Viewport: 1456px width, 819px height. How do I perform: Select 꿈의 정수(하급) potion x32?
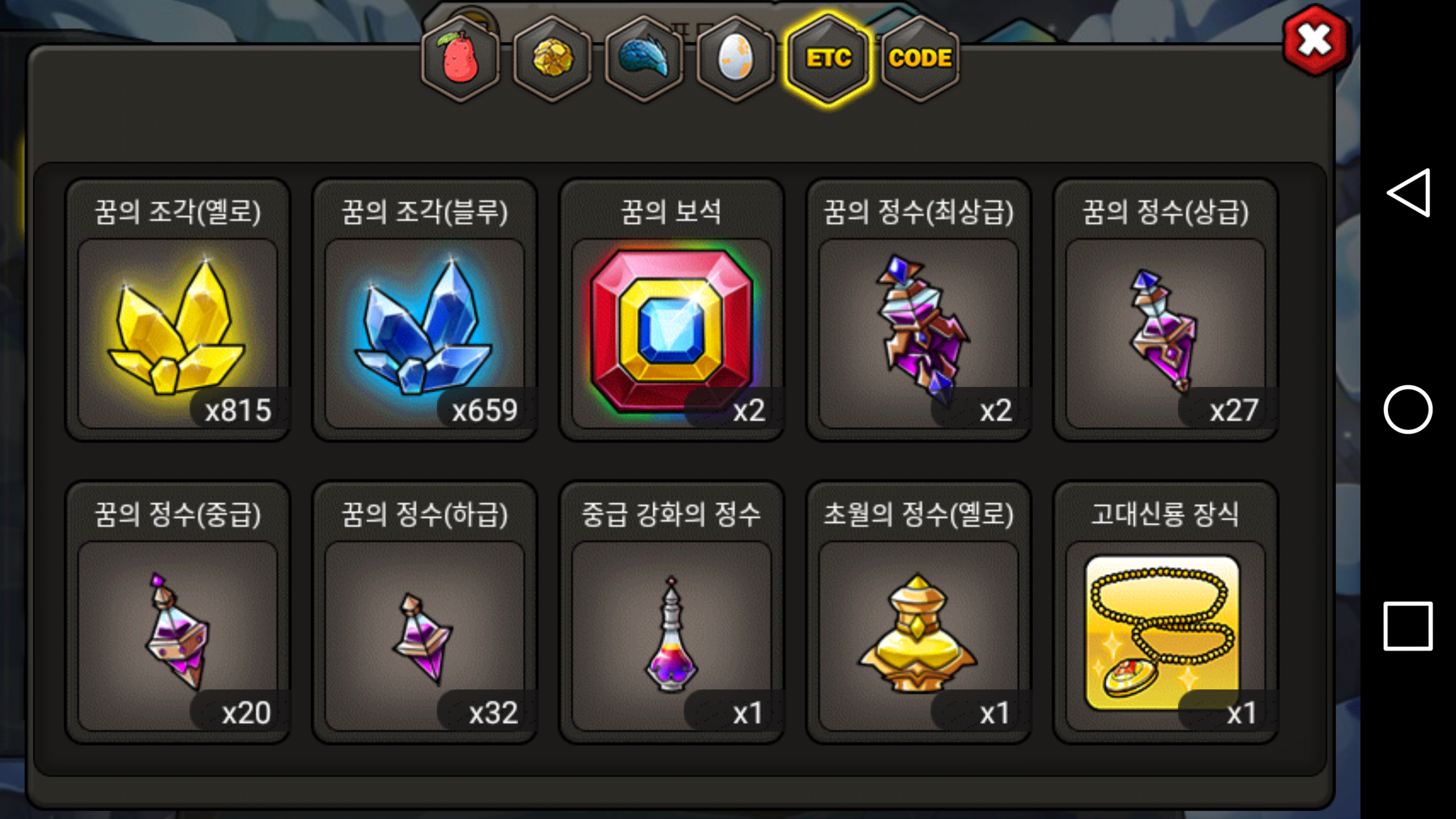coord(425,613)
